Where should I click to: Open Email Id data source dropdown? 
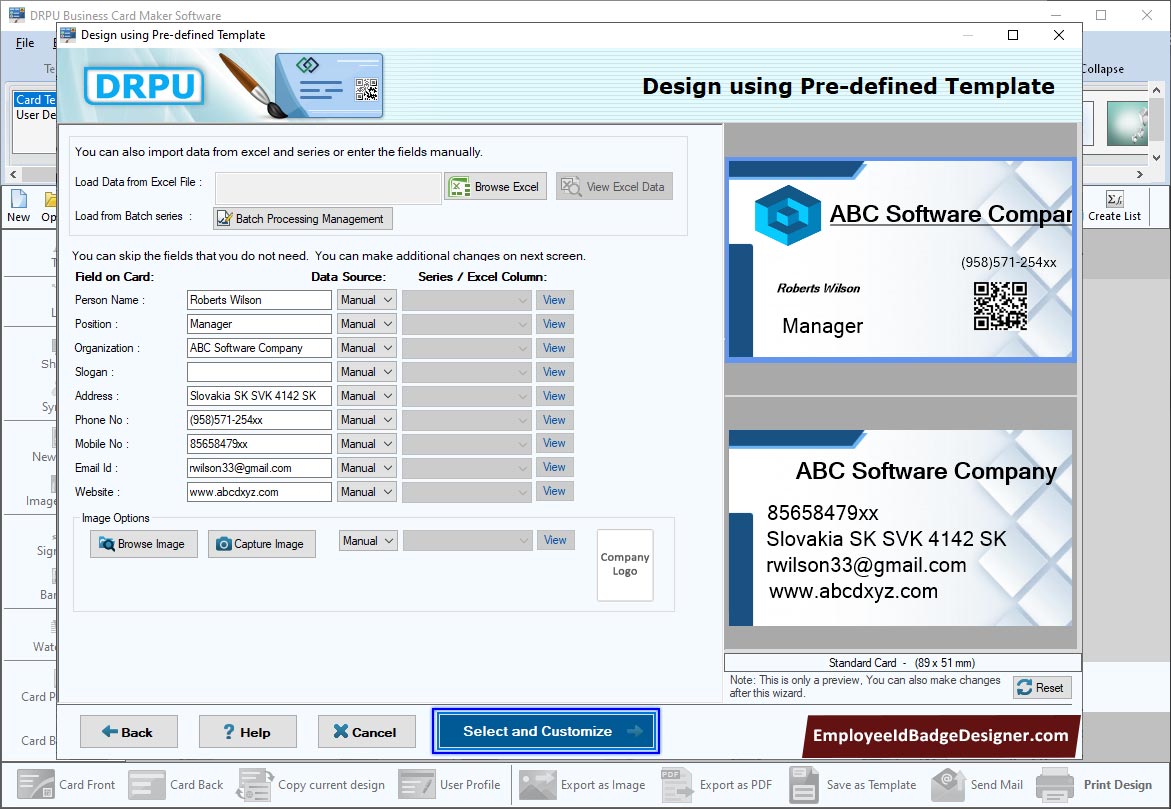tap(367, 468)
